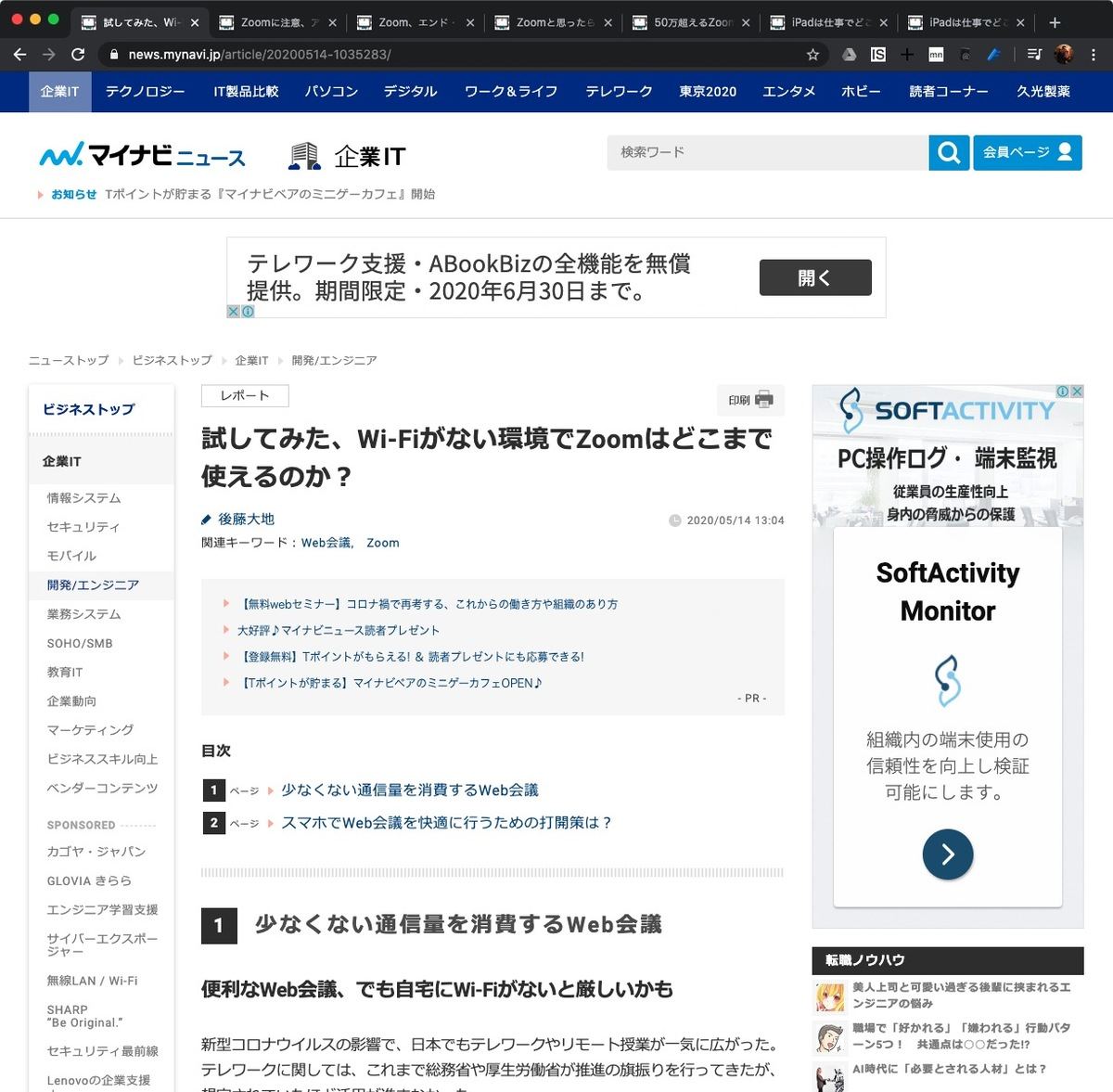Open the Google Drive extension

(x=849, y=55)
